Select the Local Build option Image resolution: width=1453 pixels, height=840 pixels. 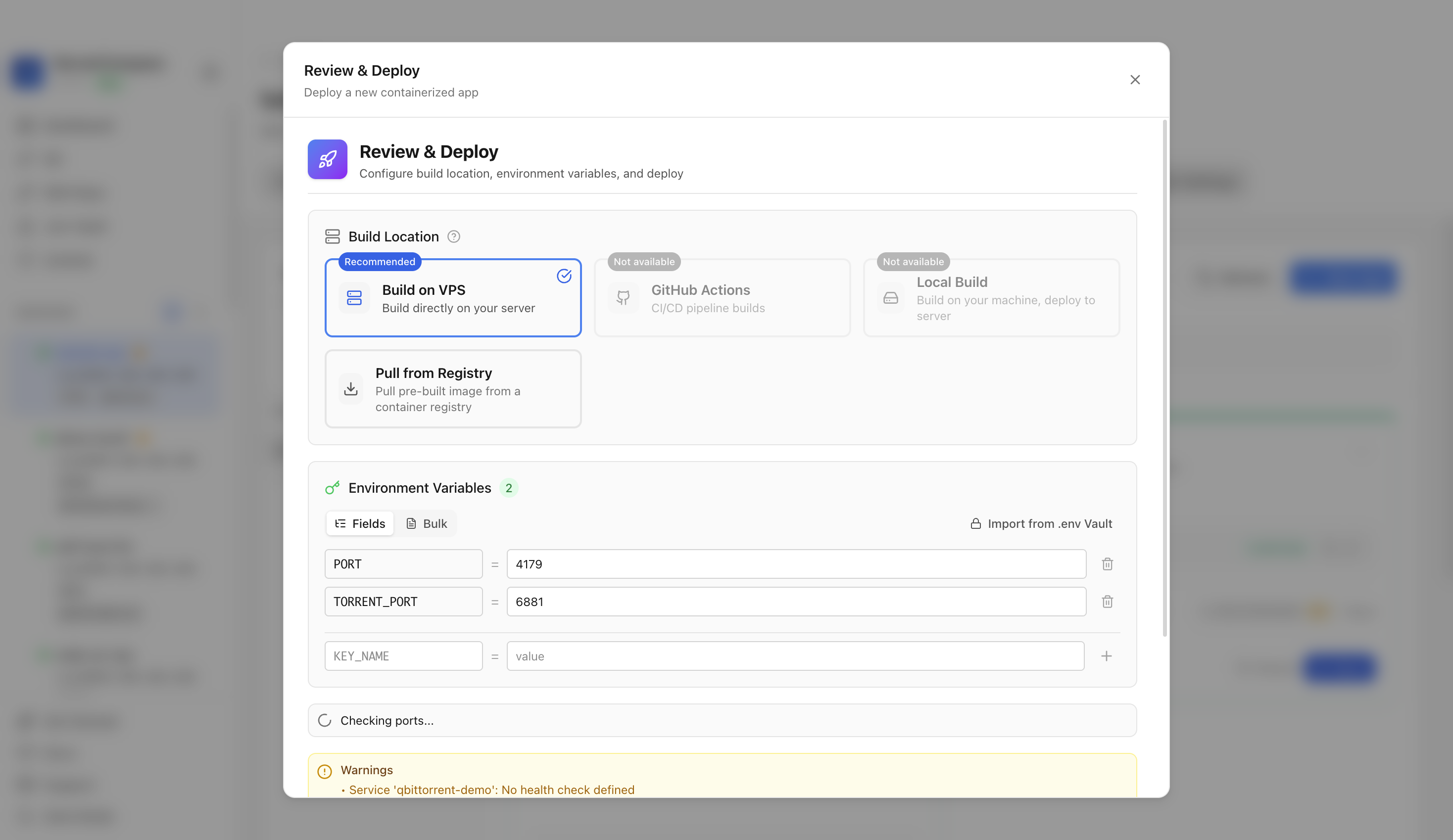(x=992, y=297)
